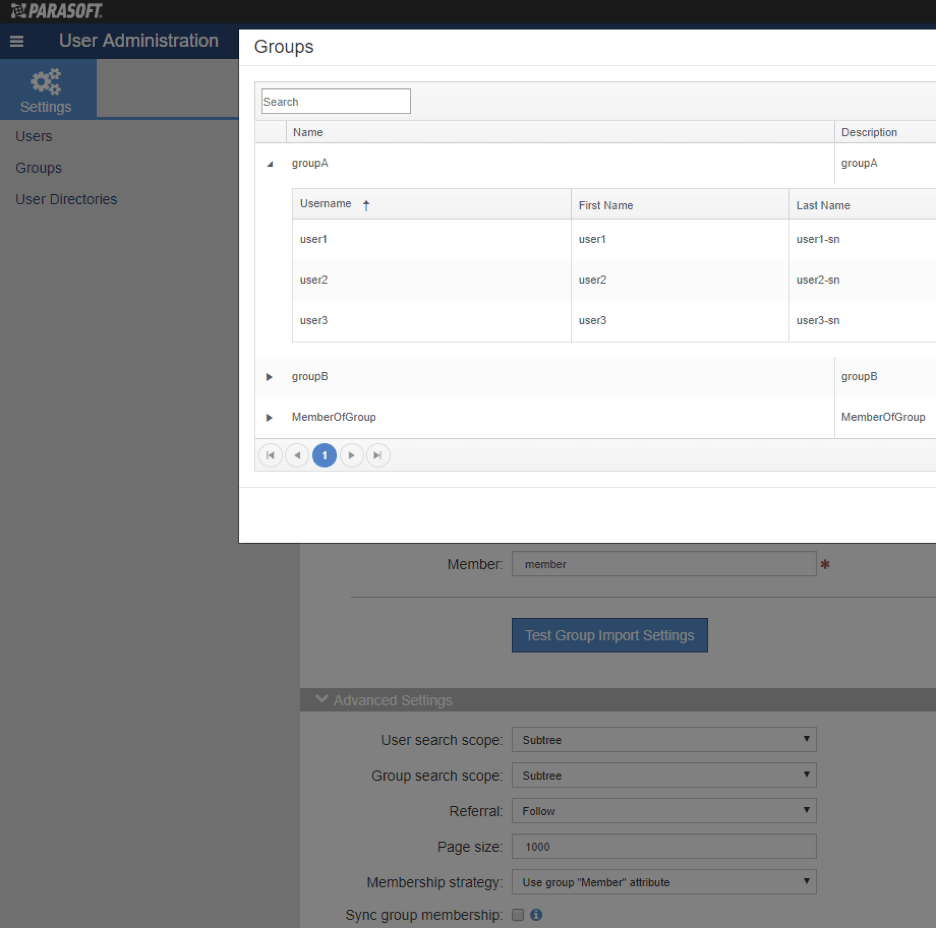The height and width of the screenshot is (928, 936).
Task: Toggle the Username column sort order
Action: (x=326, y=205)
